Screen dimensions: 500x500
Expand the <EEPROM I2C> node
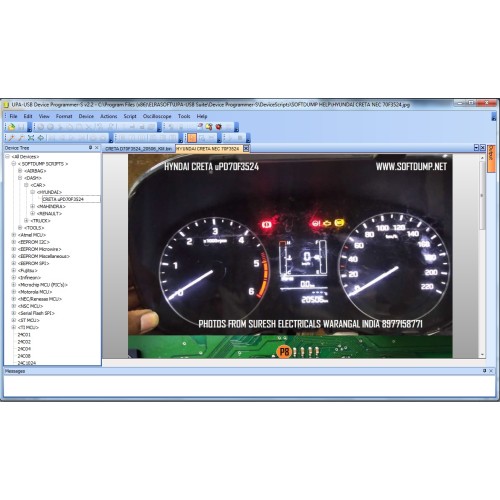[x=14, y=242]
